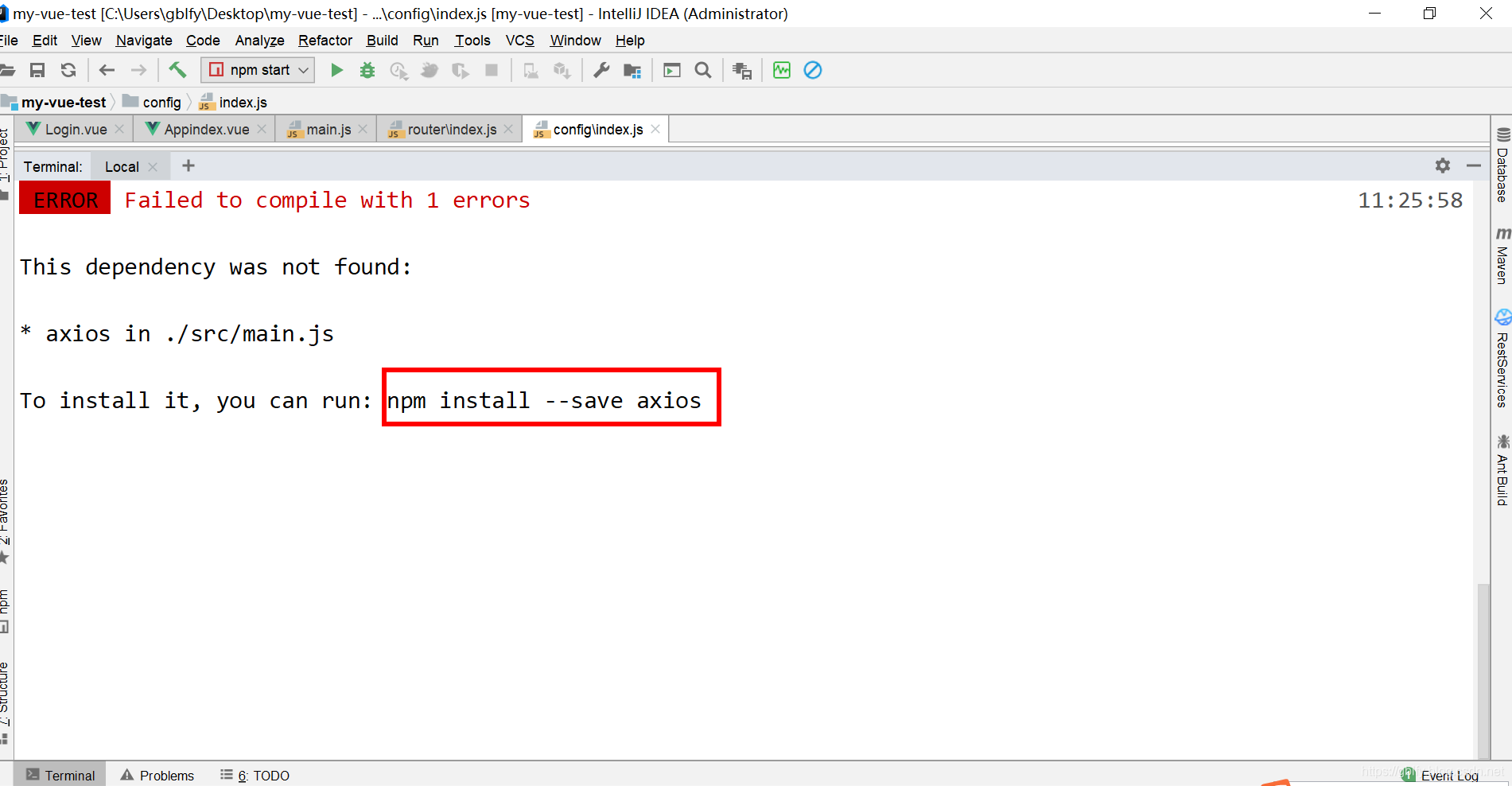Open the Terminal tool window button
The width and height of the screenshot is (1512, 786).
click(x=60, y=775)
